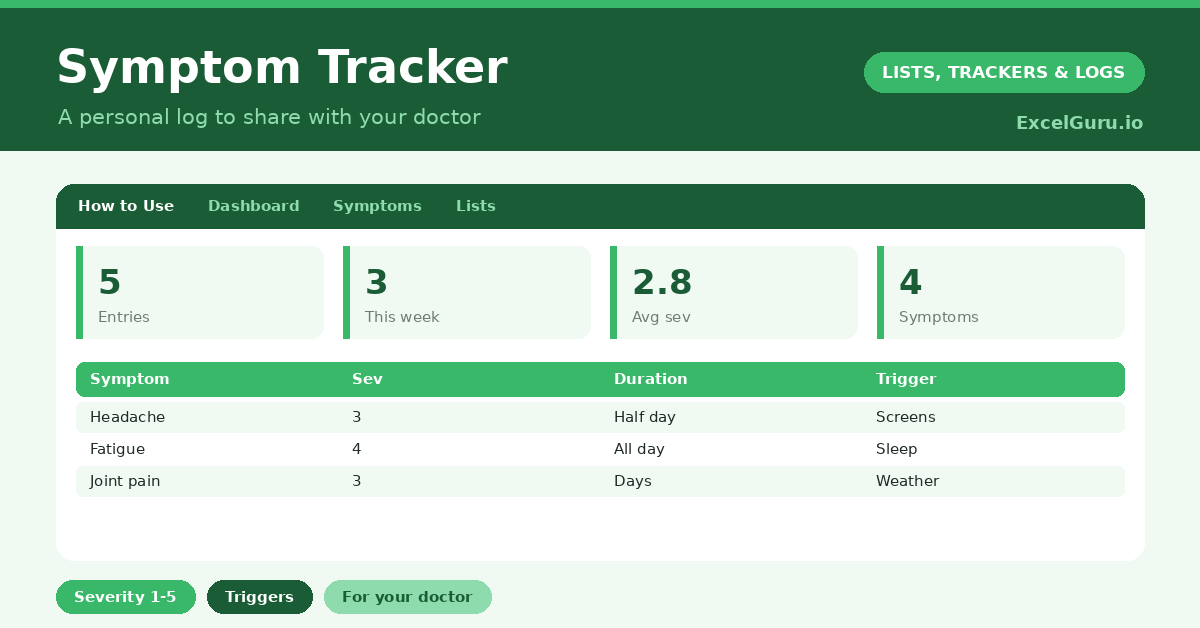
Task: Switch to the Dashboard tab
Action: click(253, 206)
